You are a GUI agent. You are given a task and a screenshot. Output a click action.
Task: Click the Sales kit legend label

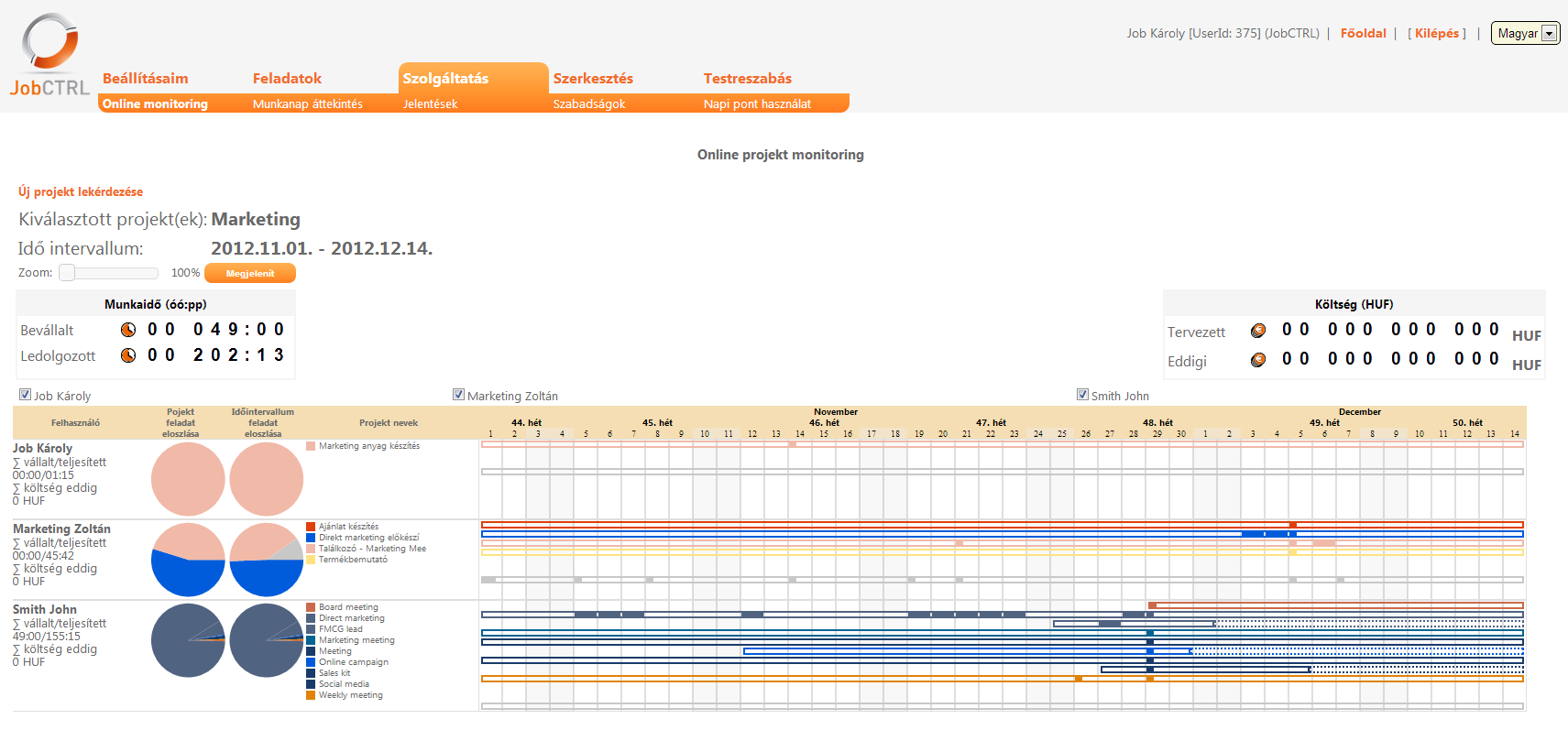pos(334,673)
